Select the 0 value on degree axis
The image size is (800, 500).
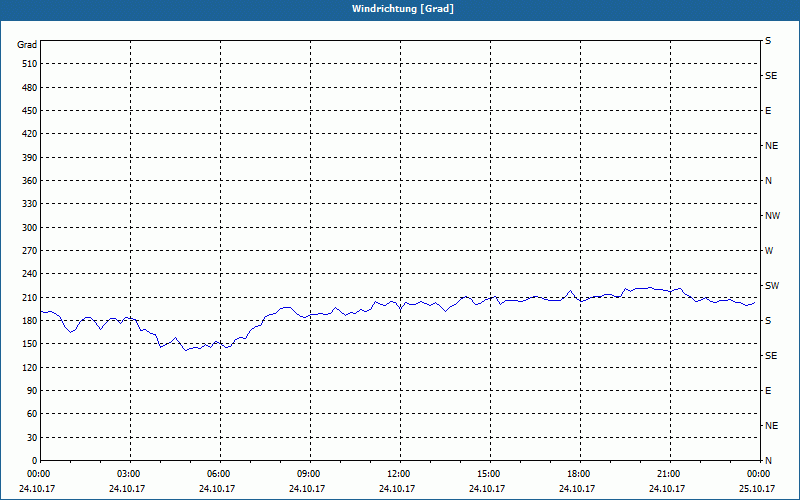point(35,461)
